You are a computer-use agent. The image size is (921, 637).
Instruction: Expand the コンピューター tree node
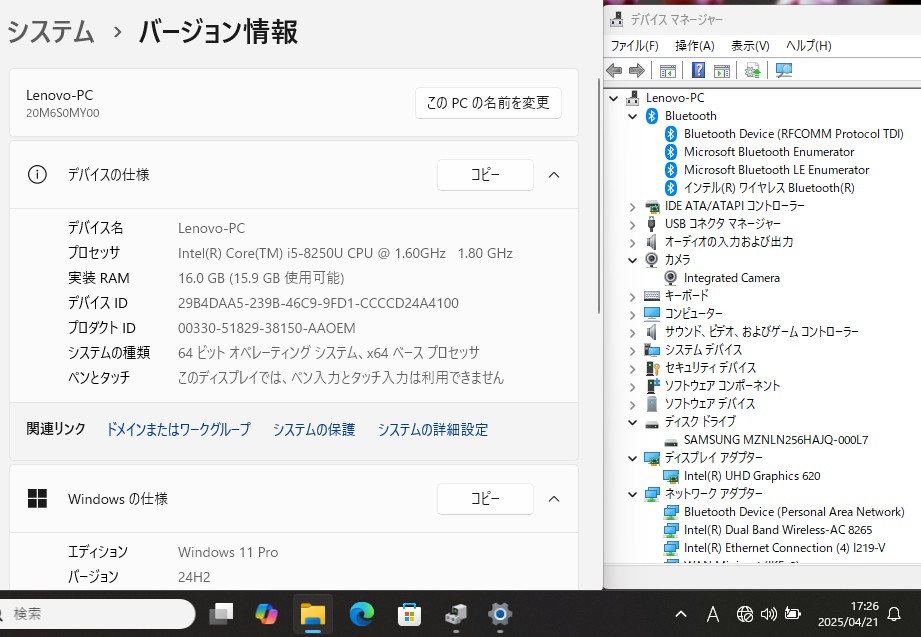[x=633, y=314]
